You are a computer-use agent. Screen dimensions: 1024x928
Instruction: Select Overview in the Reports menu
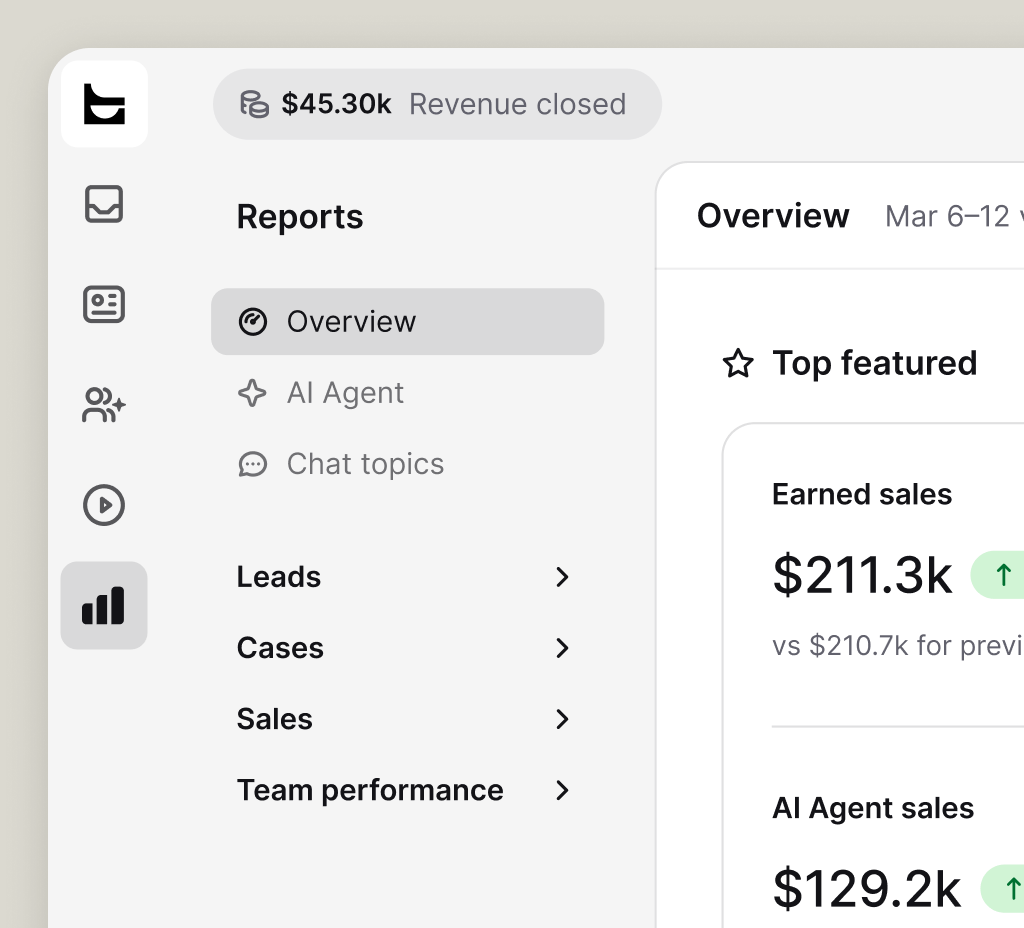[408, 322]
